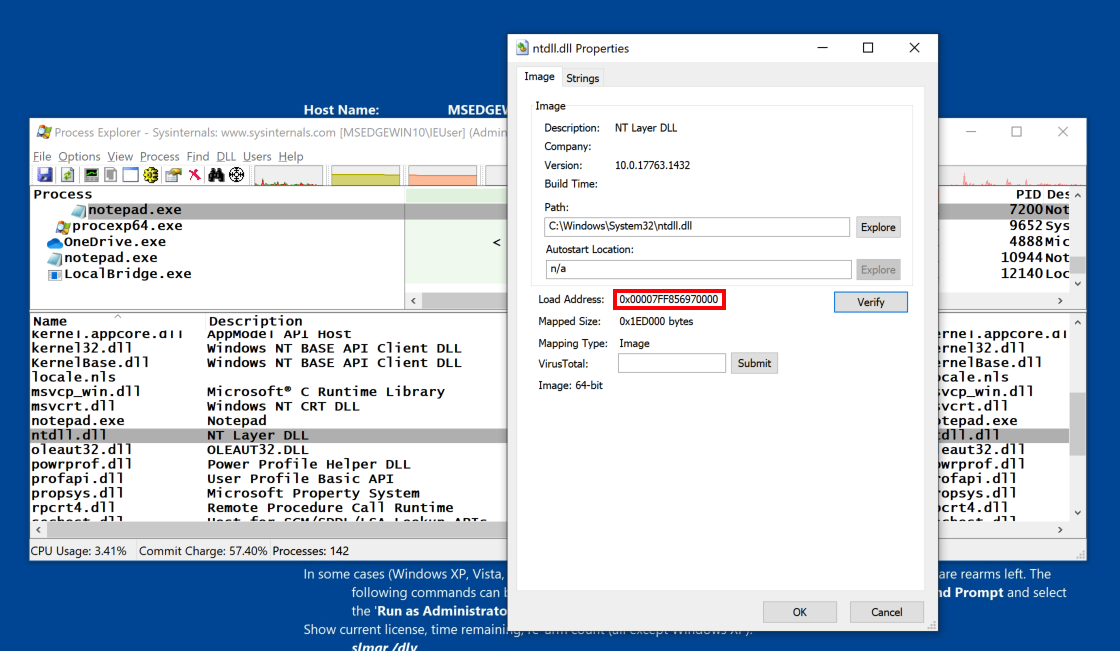The height and width of the screenshot is (651, 1120).
Task: Open the File menu
Action: tap(42, 156)
